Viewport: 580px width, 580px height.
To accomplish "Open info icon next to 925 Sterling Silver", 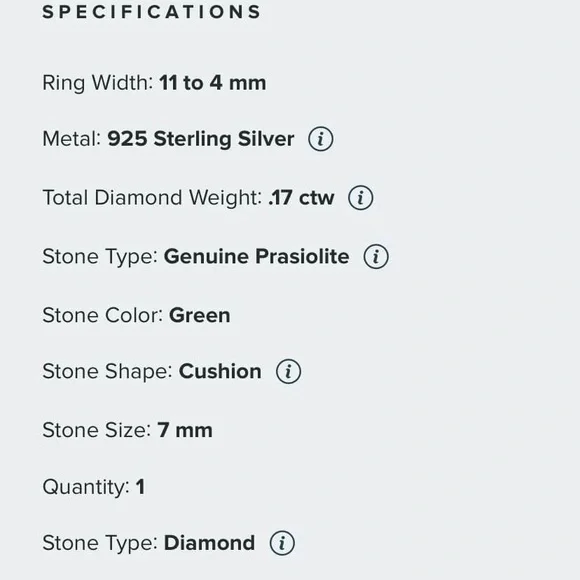I will (x=321, y=139).
